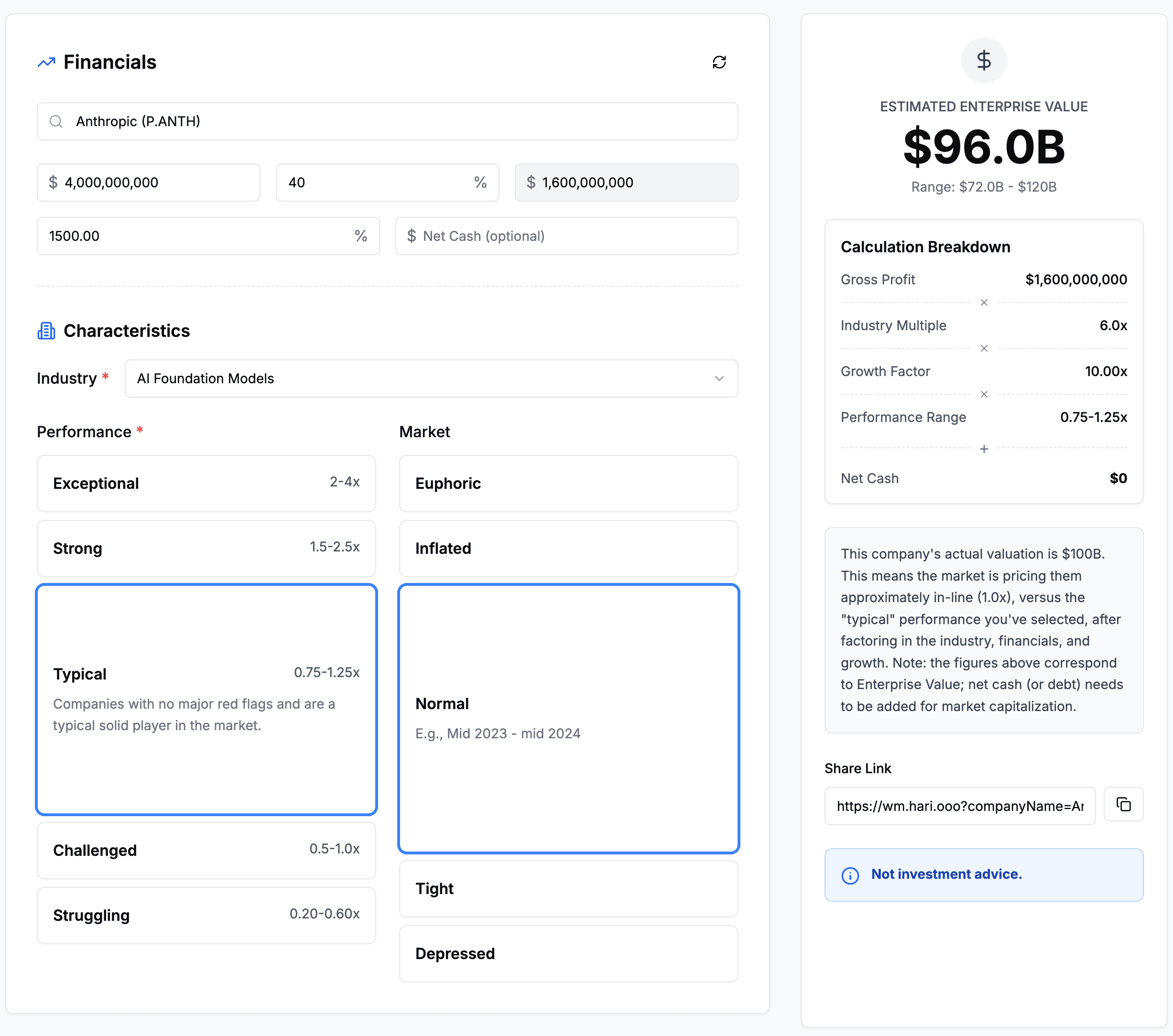This screenshot has height=1036, width=1173.
Task: Click the Industry dropdown chevron arrow
Action: (718, 378)
